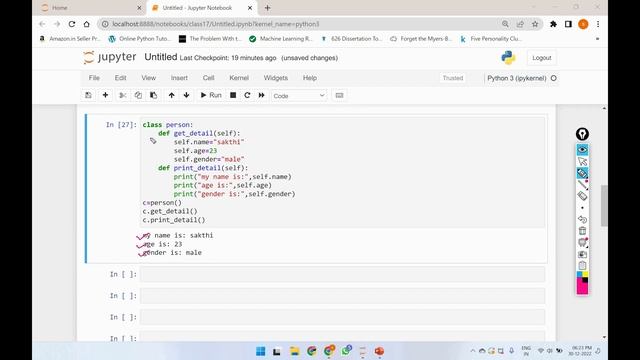This screenshot has height=360, width=640.
Task: Toggle browser side panel icon
Action: pos(568,24)
